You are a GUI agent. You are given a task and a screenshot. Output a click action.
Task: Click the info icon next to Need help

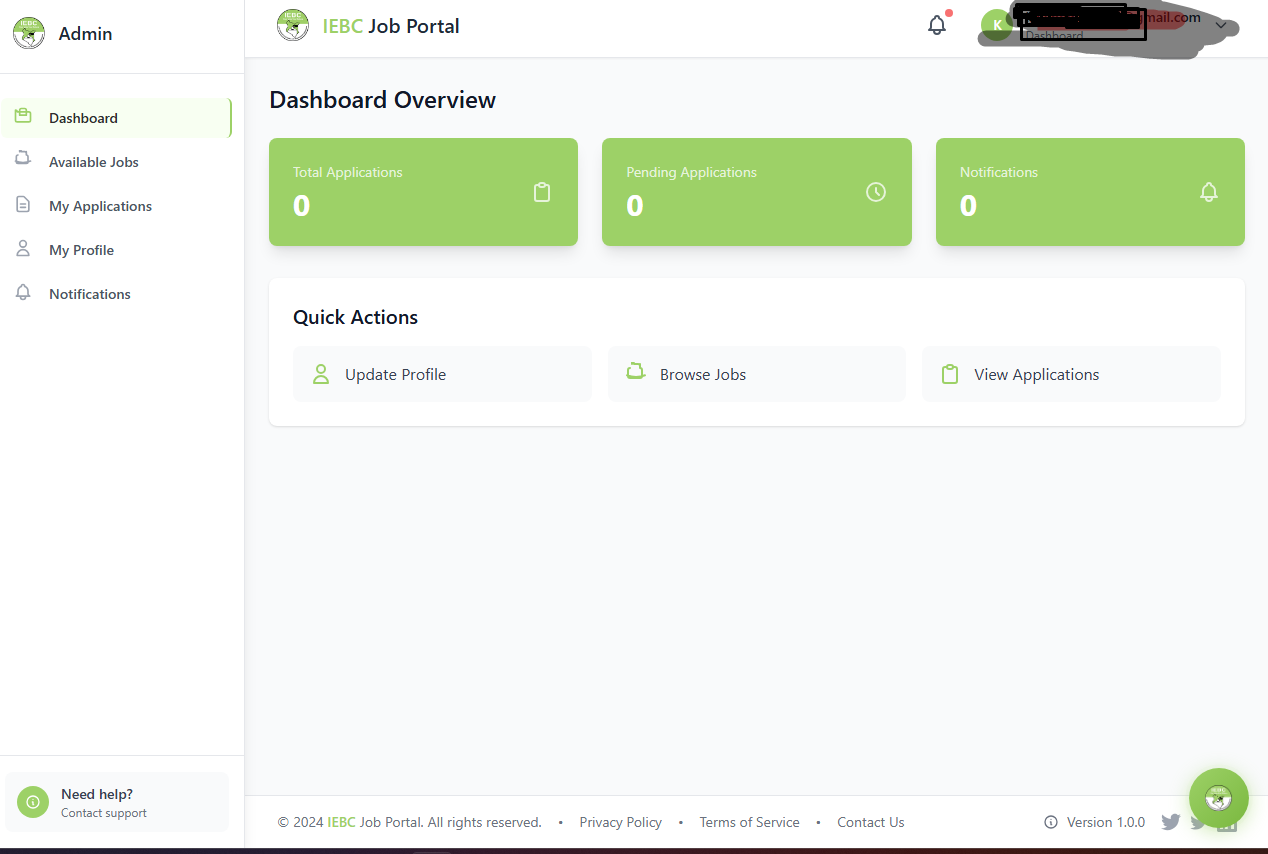pos(33,802)
